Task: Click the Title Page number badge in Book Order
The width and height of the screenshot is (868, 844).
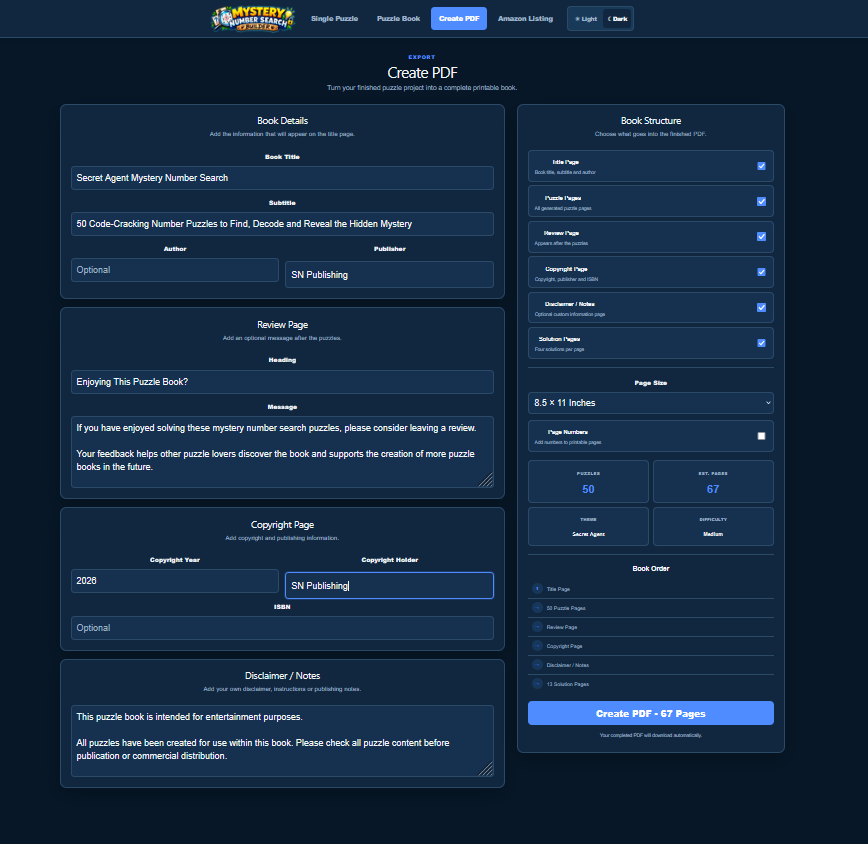Action: 537,588
